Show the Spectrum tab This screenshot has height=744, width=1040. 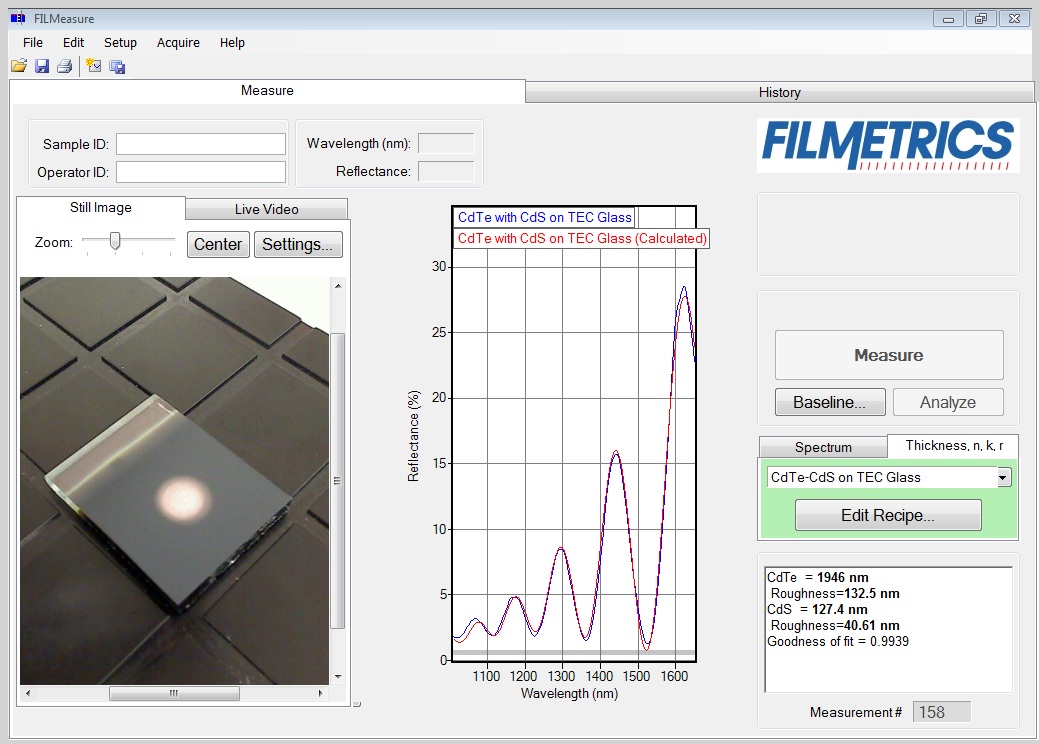[x=823, y=447]
